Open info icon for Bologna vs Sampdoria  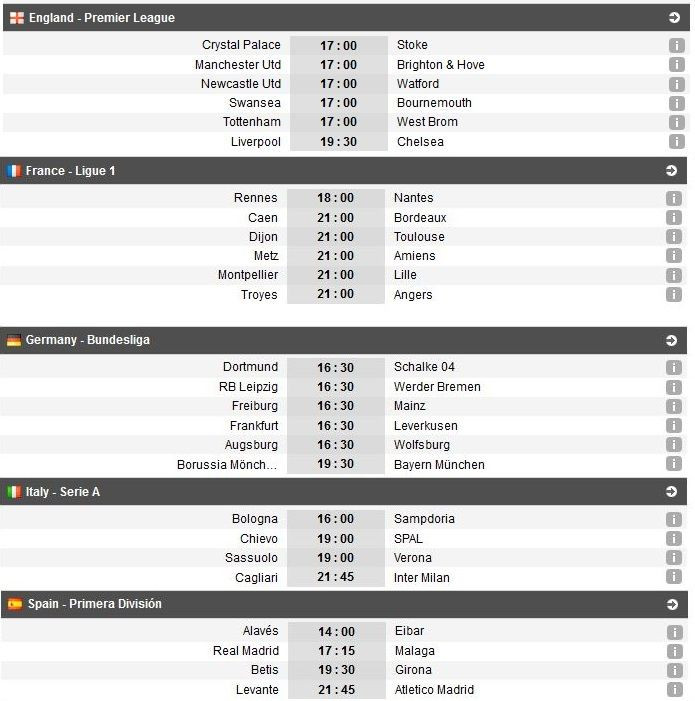pyautogui.click(x=675, y=519)
